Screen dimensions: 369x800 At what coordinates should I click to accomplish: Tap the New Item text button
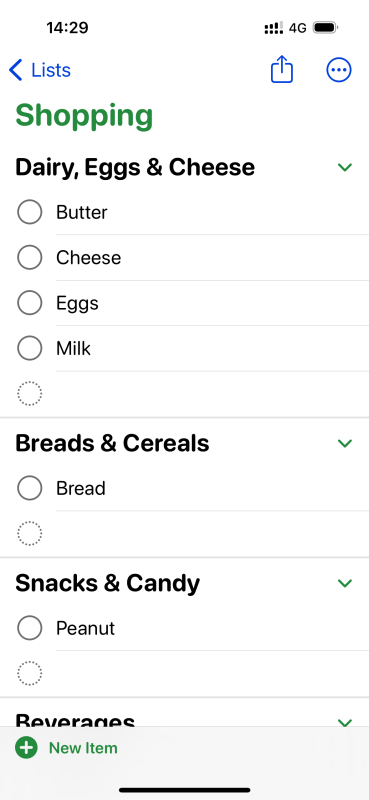(x=83, y=748)
